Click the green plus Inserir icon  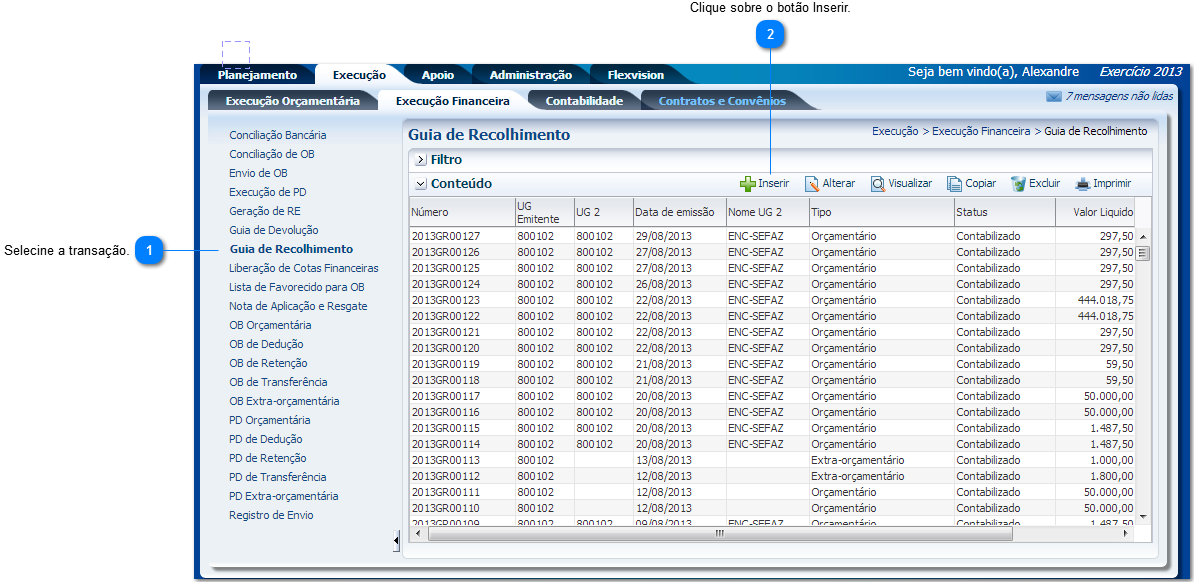click(x=747, y=184)
